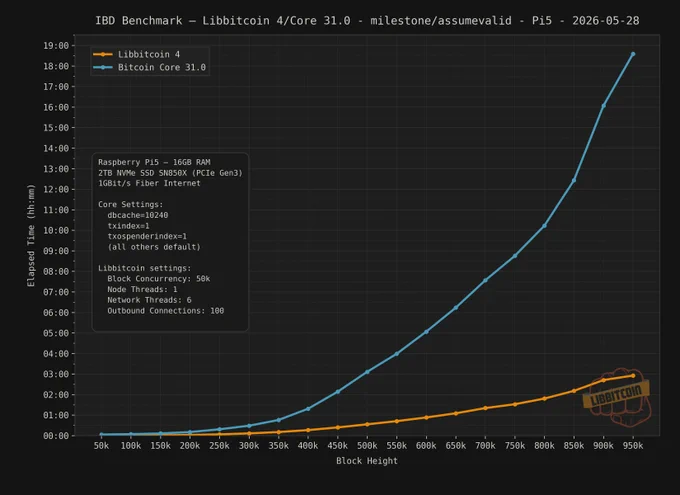Click the dbcache=10240 setting text
The height and width of the screenshot is (495, 680).
138,215
